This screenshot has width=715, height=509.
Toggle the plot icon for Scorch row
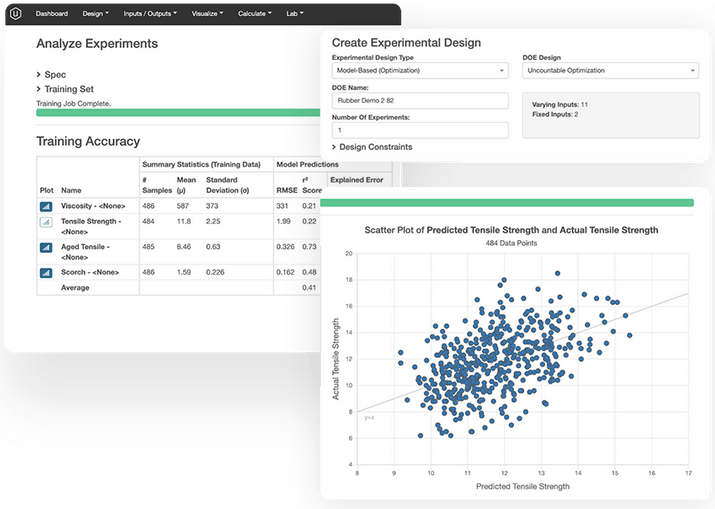46,273
